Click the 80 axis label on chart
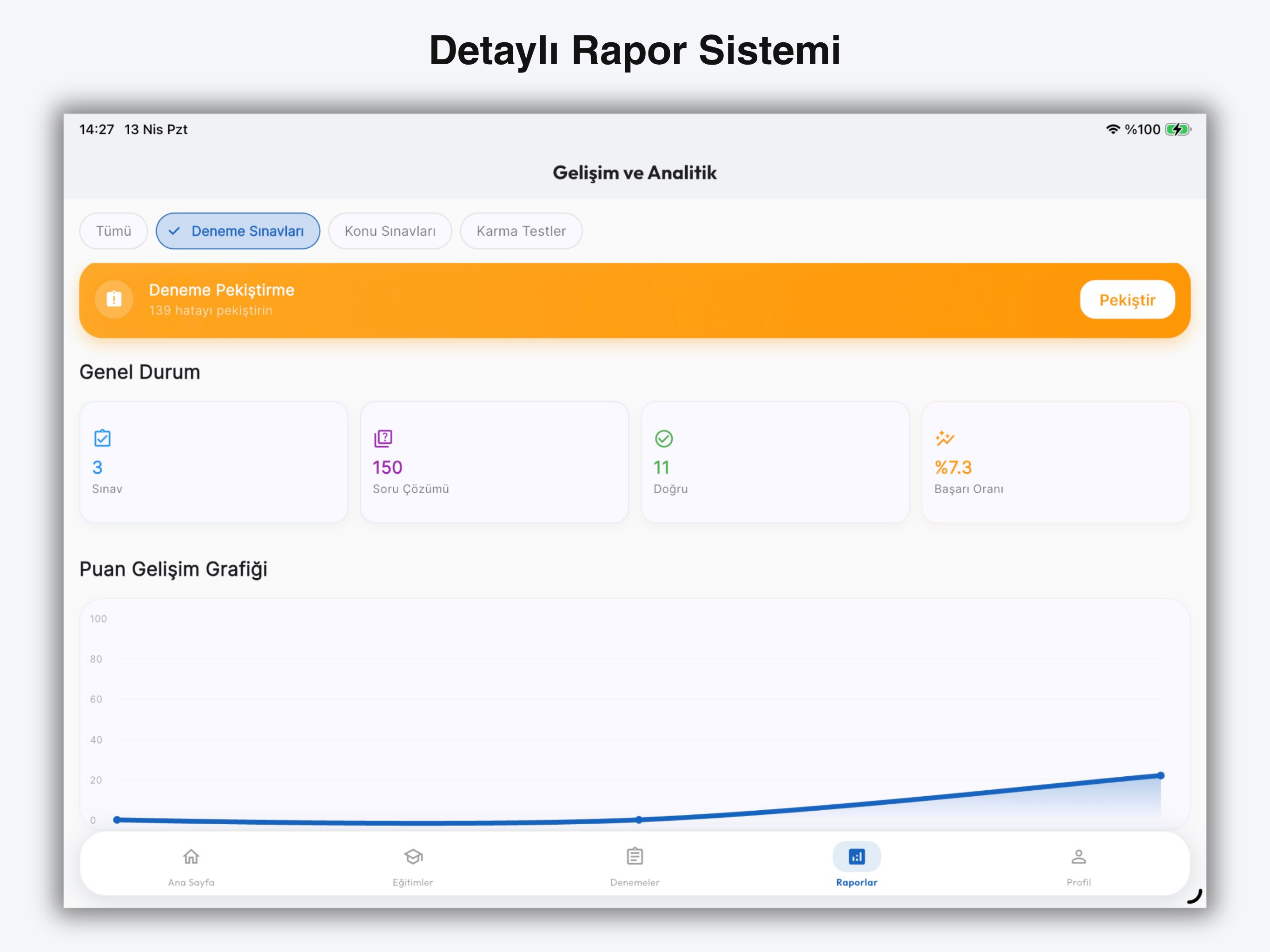Viewport: 1270px width, 952px height. pos(96,659)
